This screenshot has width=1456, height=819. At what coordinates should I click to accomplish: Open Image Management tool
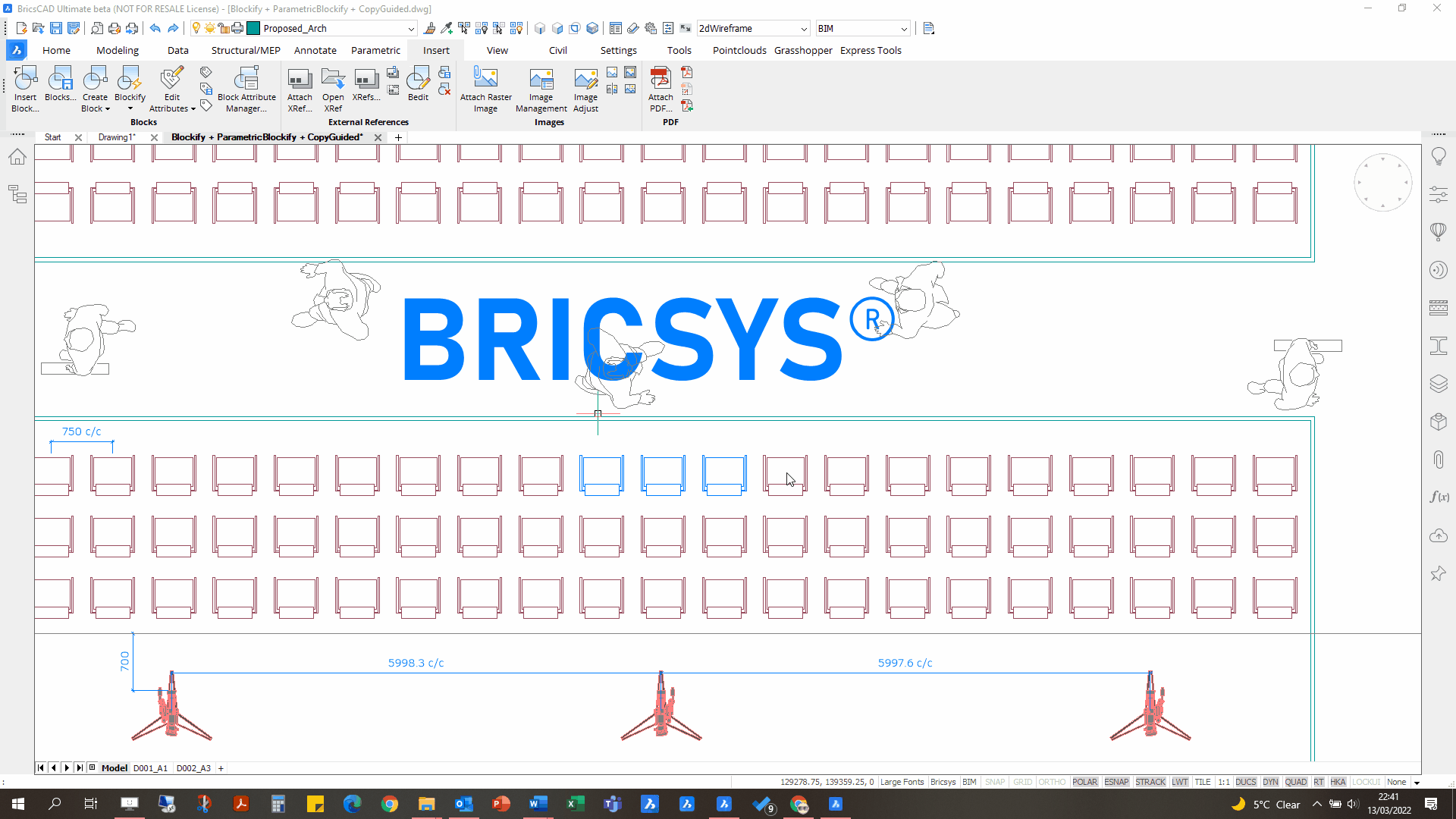(x=541, y=79)
